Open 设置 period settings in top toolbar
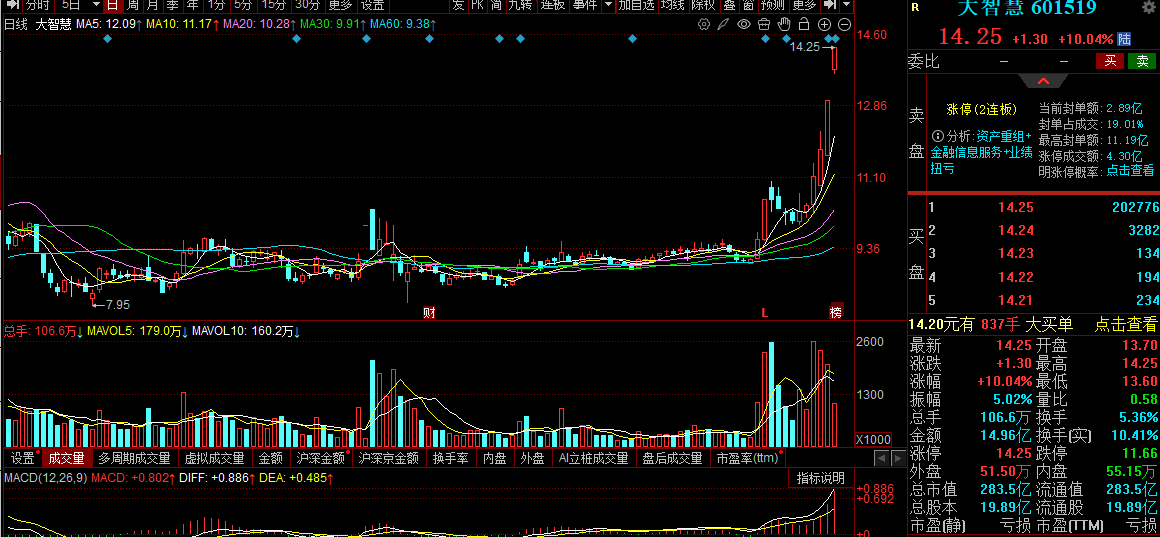This screenshot has width=1160, height=537. click(x=372, y=4)
